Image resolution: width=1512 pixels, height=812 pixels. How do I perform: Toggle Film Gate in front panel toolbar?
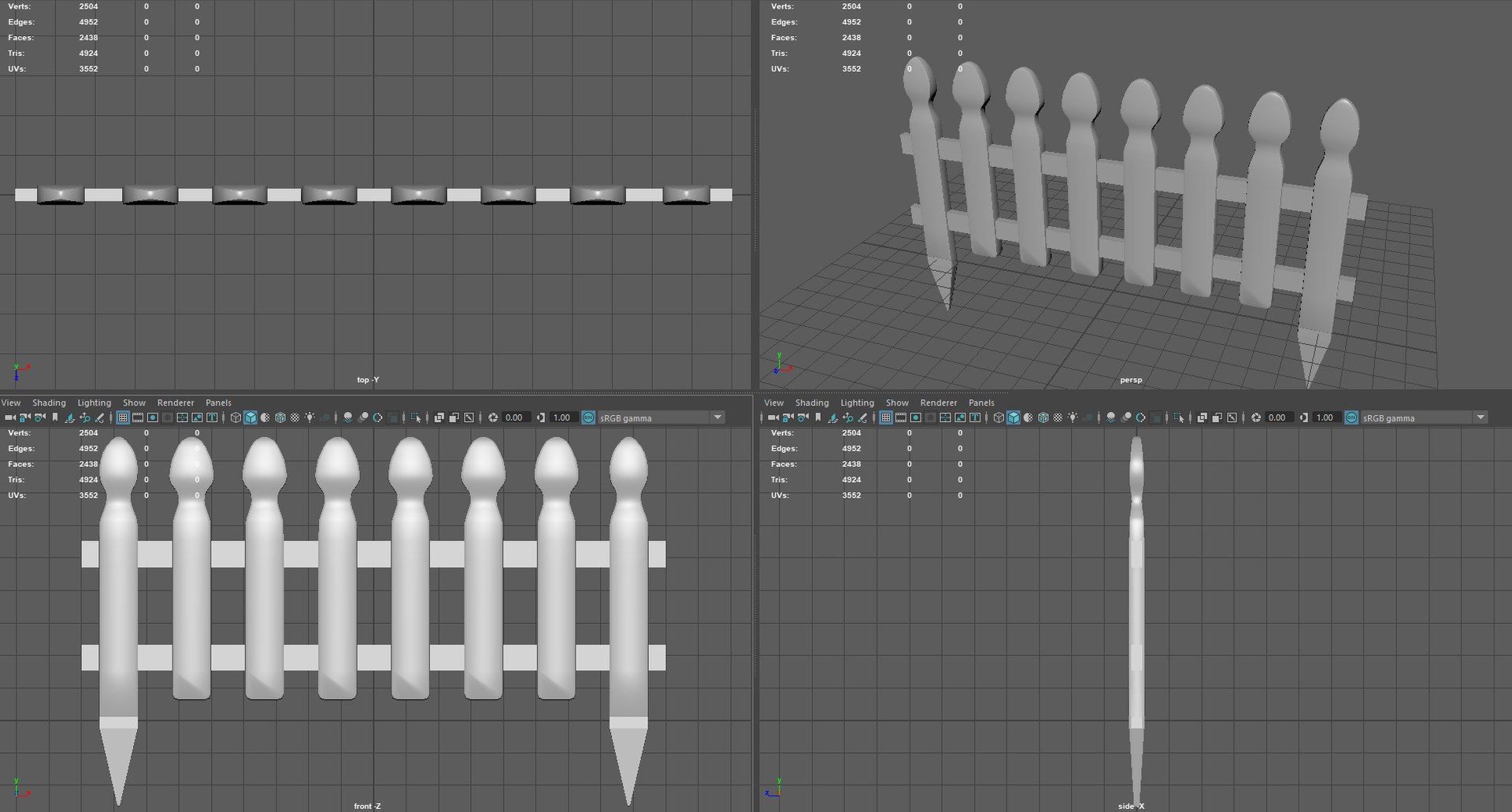coord(137,417)
